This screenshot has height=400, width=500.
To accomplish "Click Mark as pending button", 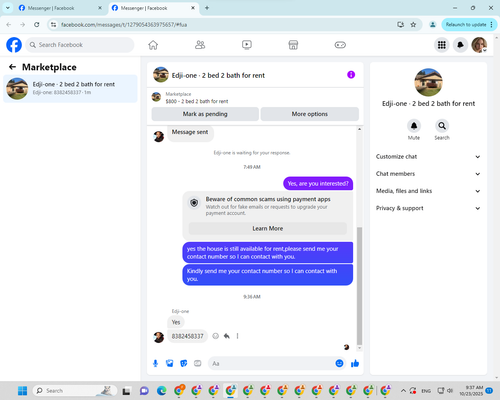I will (205, 114).
